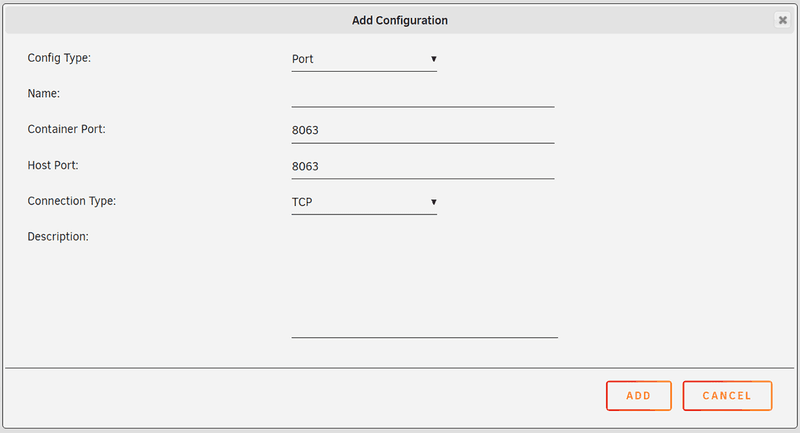Click the "Config Type:" label
800x433 pixels.
59,58
